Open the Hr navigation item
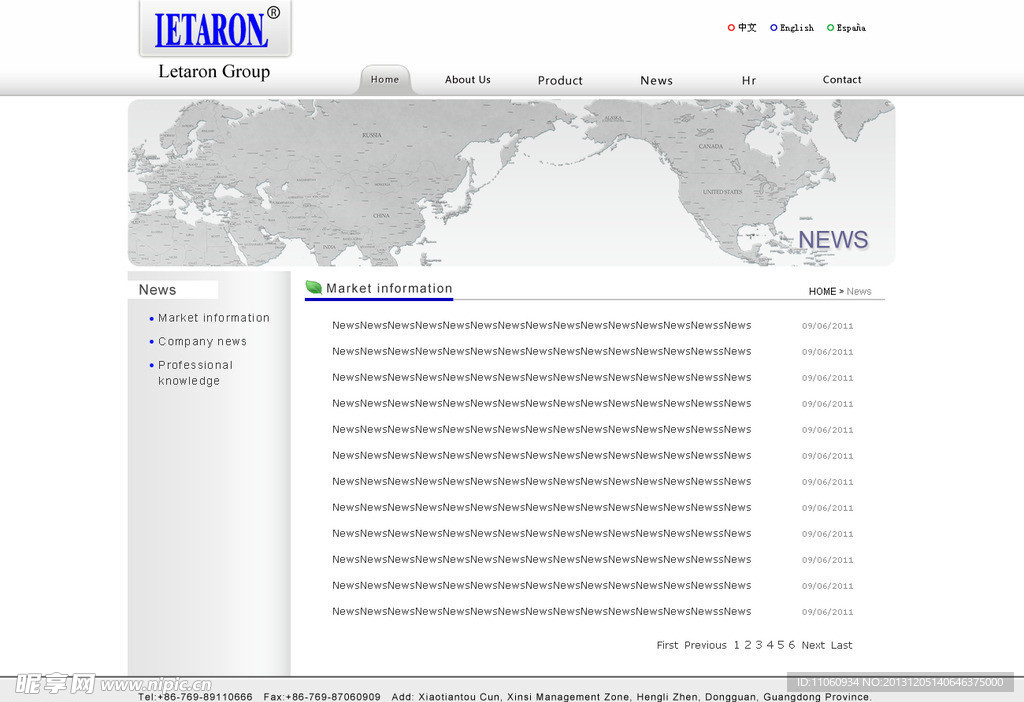The image size is (1024, 702). (x=749, y=81)
